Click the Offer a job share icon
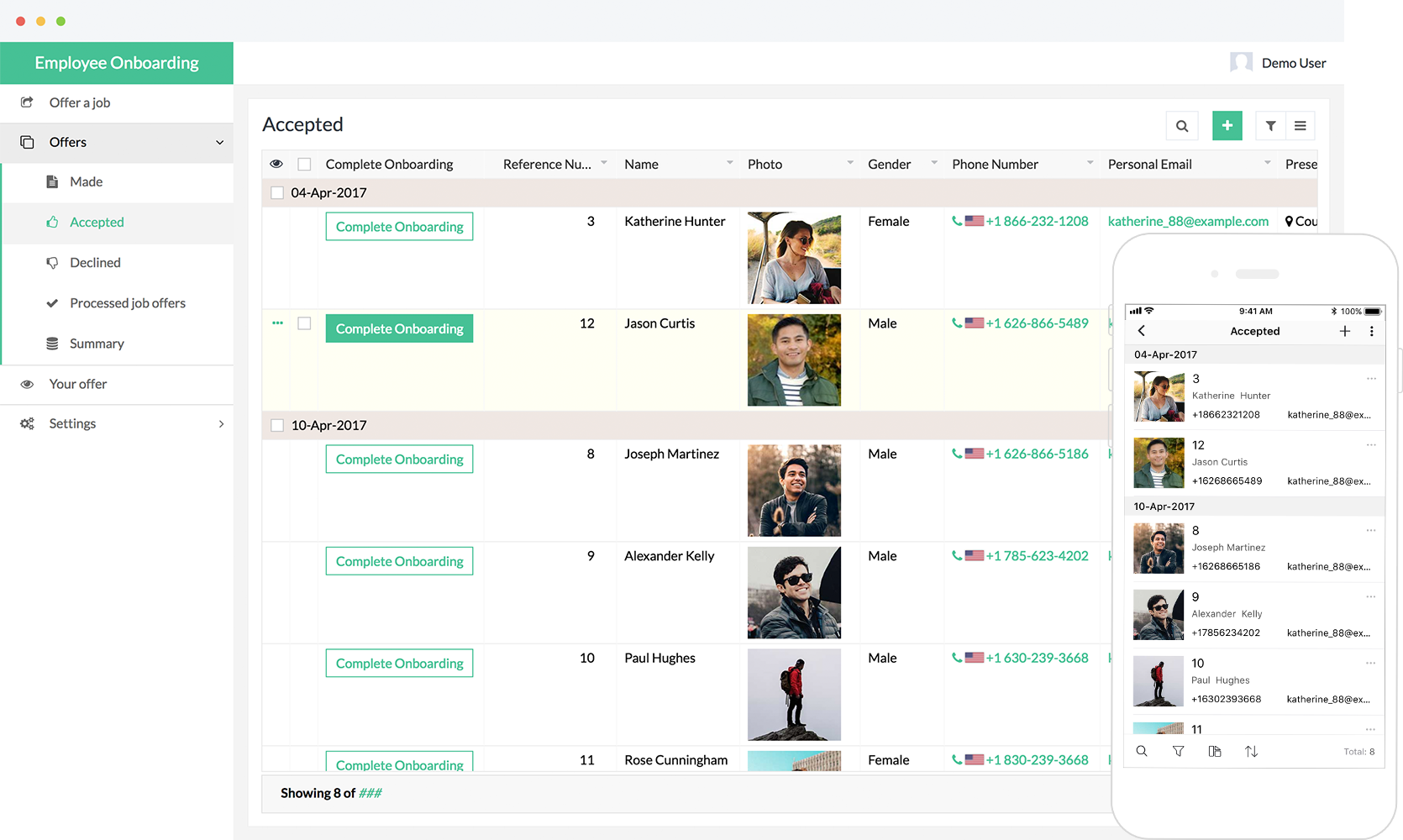Screen dimensions: 1403x840 point(27,102)
